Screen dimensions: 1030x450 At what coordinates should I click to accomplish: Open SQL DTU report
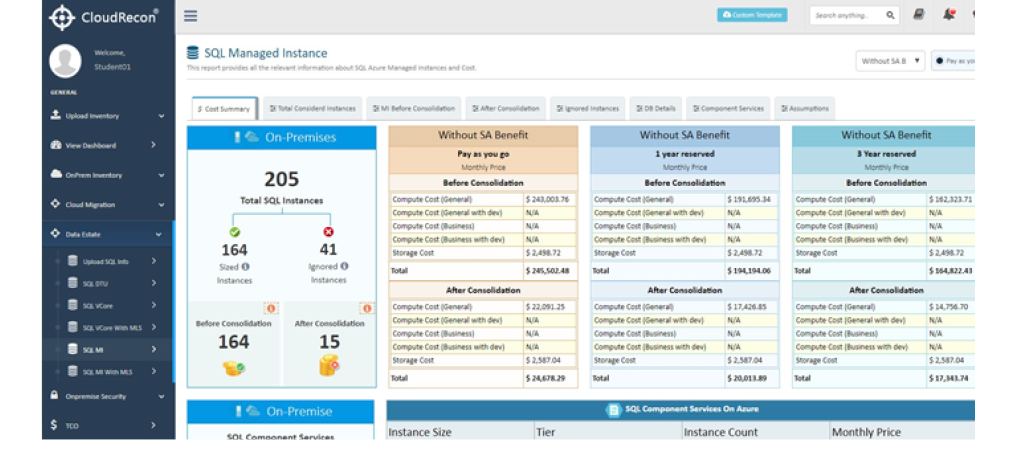point(112,284)
